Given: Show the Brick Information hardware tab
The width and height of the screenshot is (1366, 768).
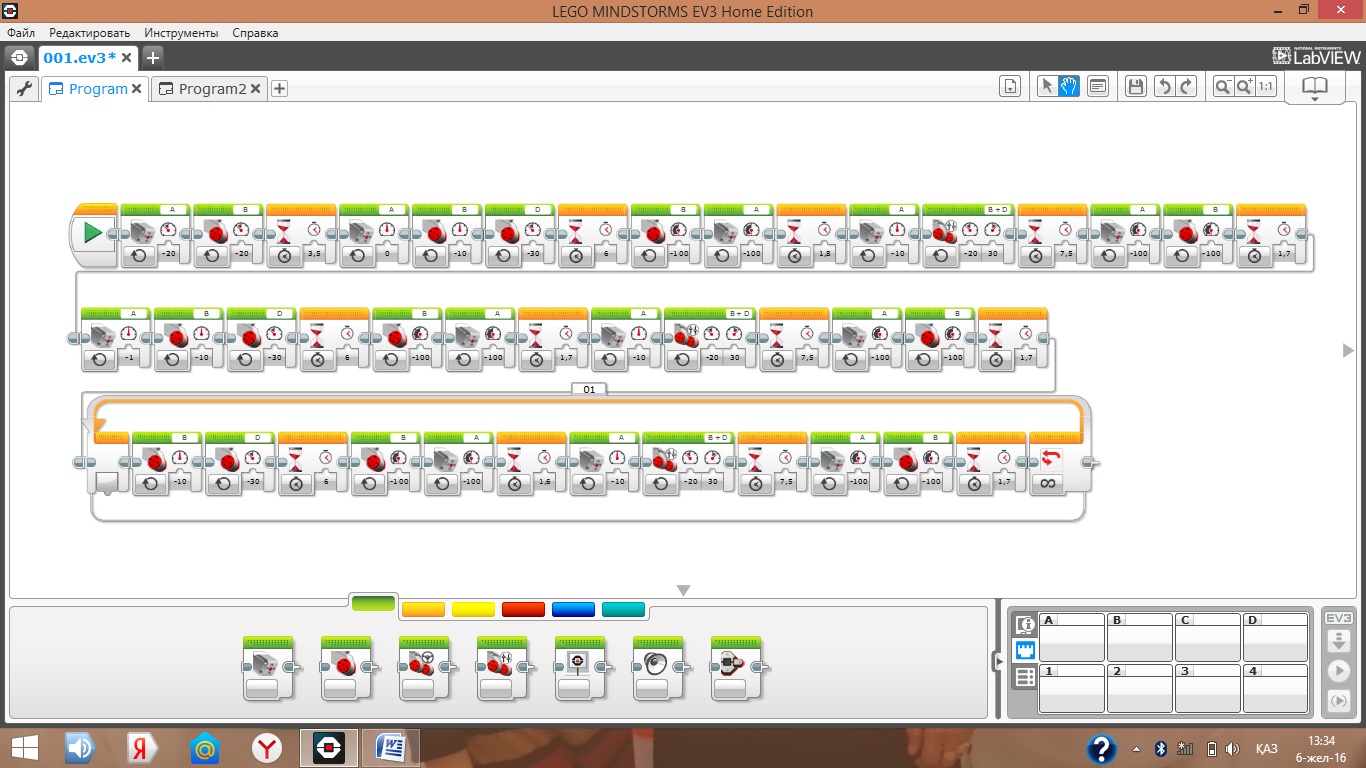Looking at the screenshot, I should coord(1024,625).
